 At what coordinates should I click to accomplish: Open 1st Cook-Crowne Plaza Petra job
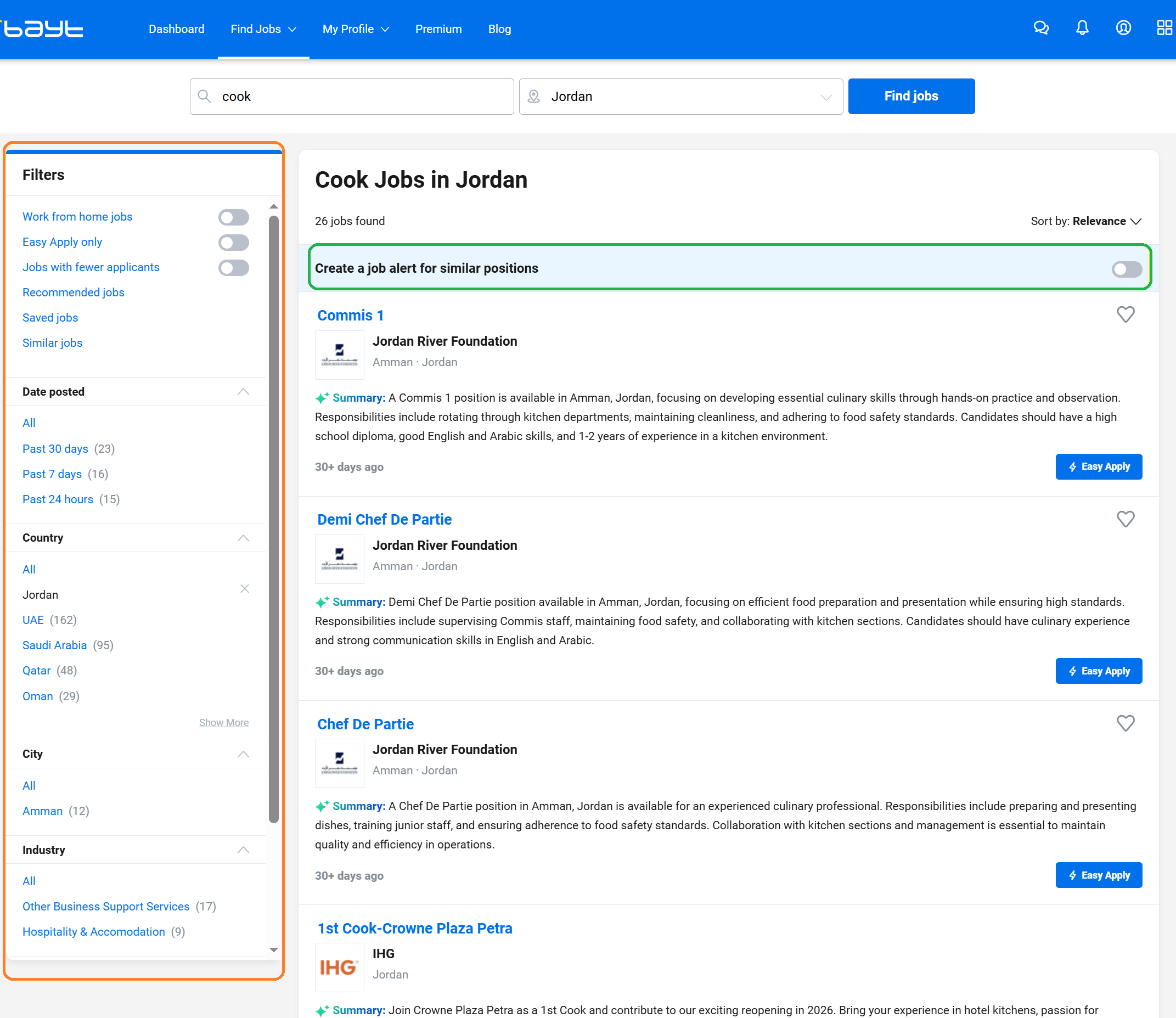[415, 928]
